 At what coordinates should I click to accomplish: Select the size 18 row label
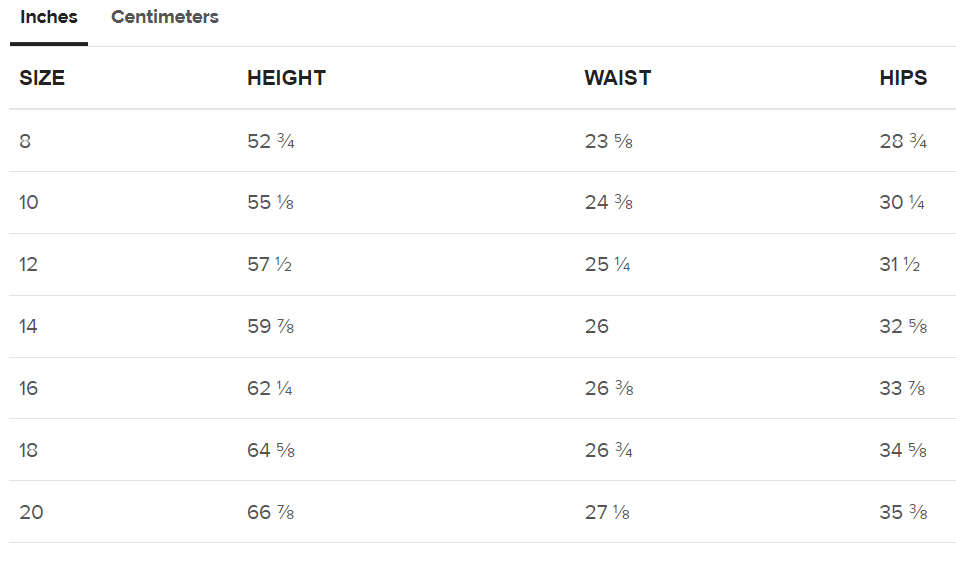pyautogui.click(x=29, y=450)
